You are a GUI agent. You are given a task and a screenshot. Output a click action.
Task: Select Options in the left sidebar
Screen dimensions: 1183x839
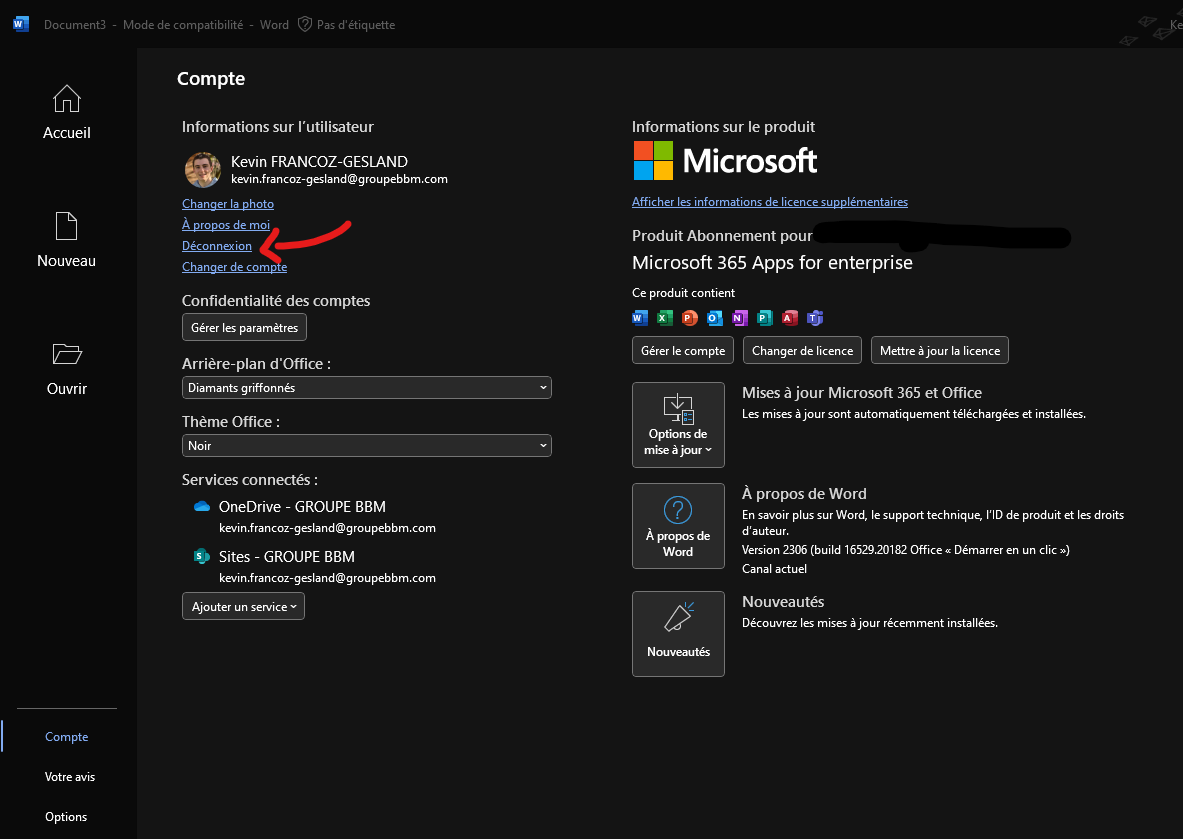tap(66, 817)
